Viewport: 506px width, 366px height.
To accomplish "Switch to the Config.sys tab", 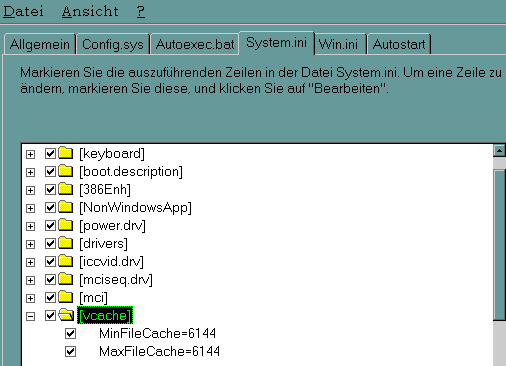I will (x=113, y=44).
